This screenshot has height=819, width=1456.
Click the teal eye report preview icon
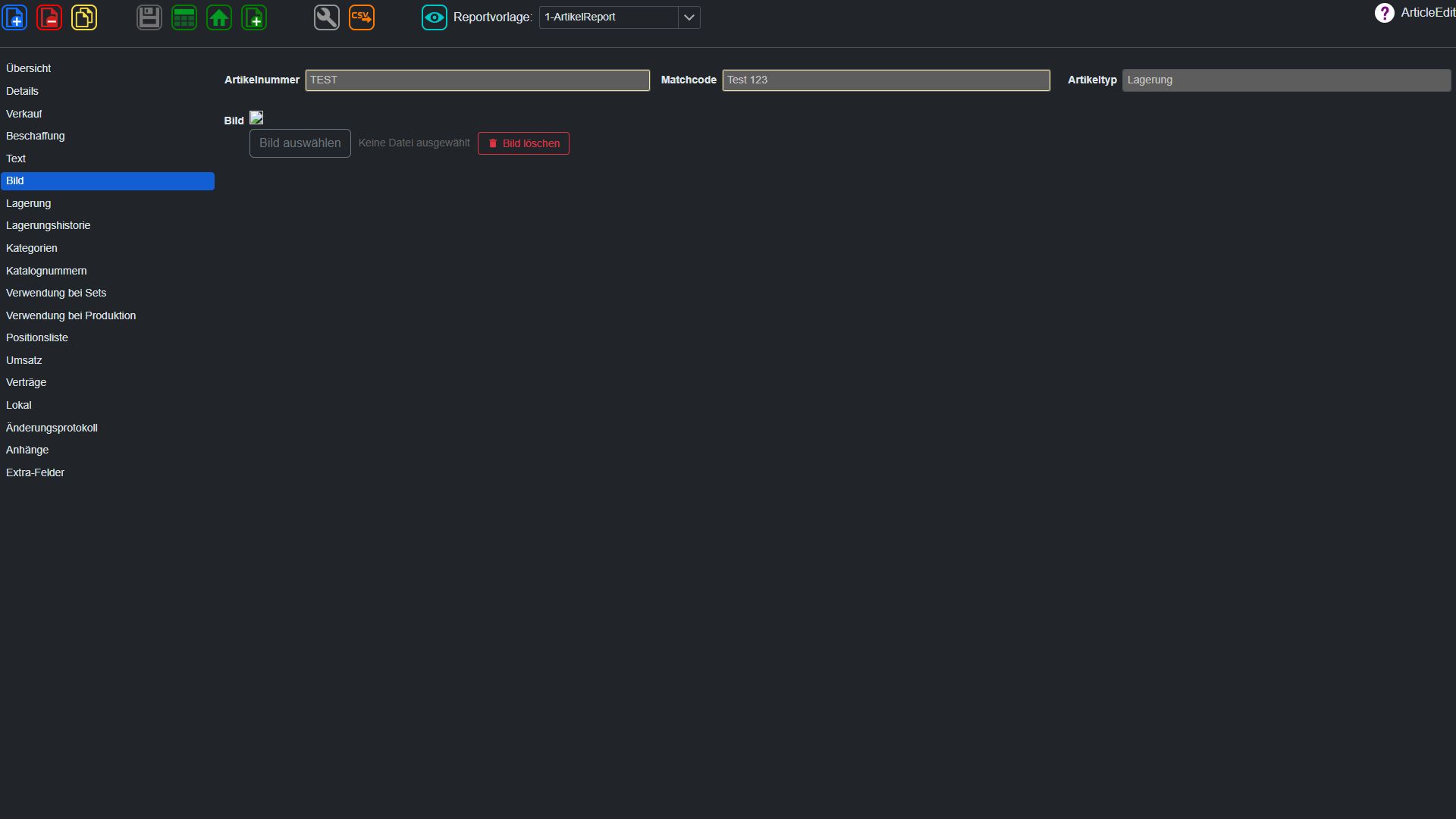click(x=435, y=17)
